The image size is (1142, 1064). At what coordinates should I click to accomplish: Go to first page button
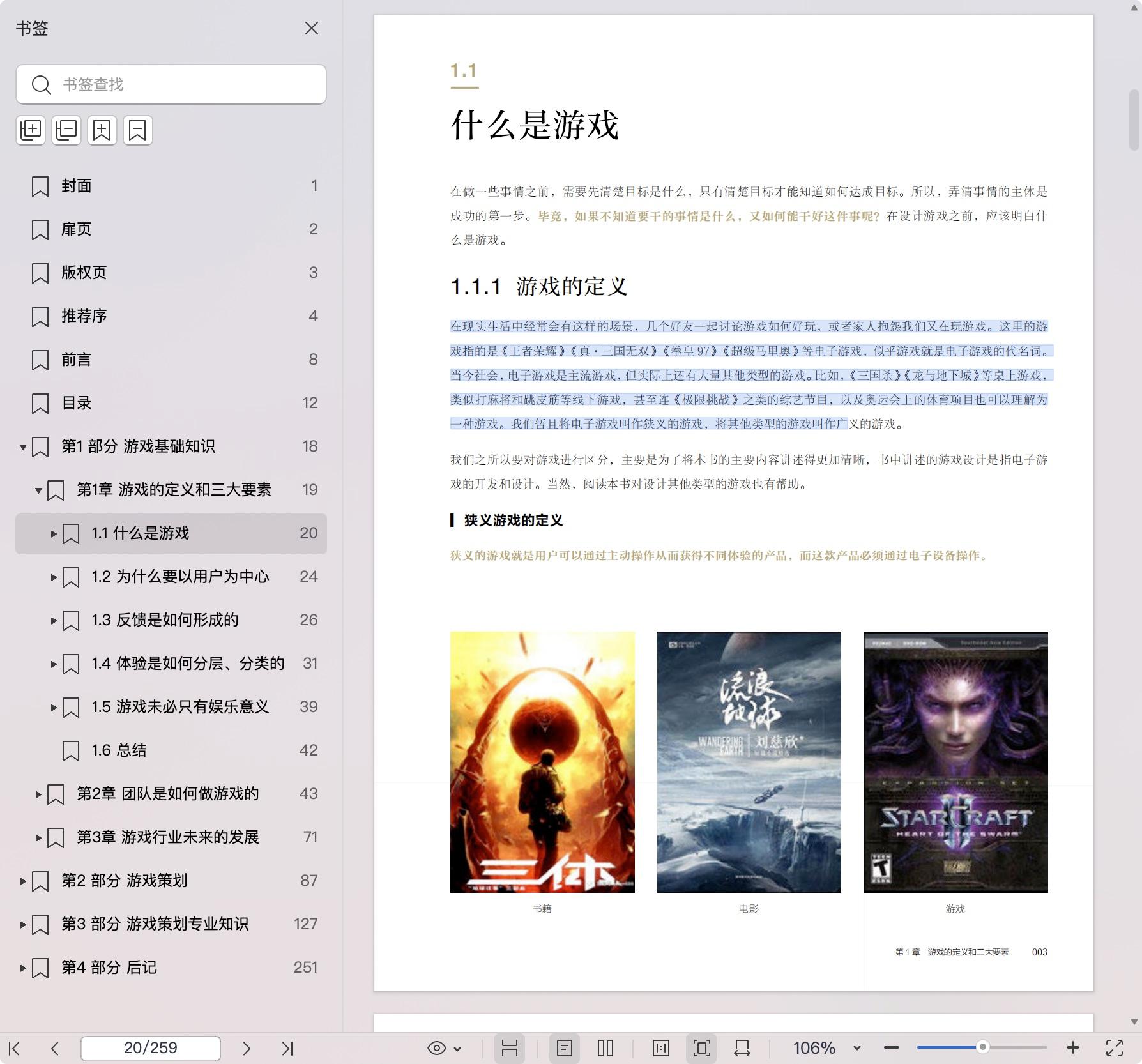tap(15, 1048)
